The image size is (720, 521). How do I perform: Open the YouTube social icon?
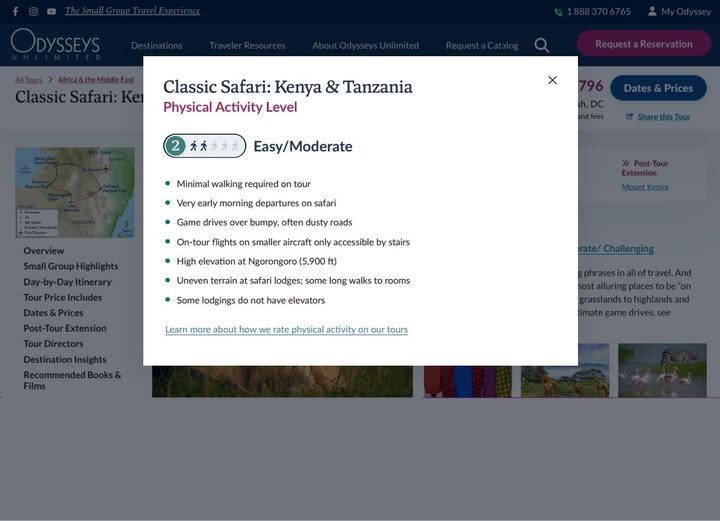[51, 11]
